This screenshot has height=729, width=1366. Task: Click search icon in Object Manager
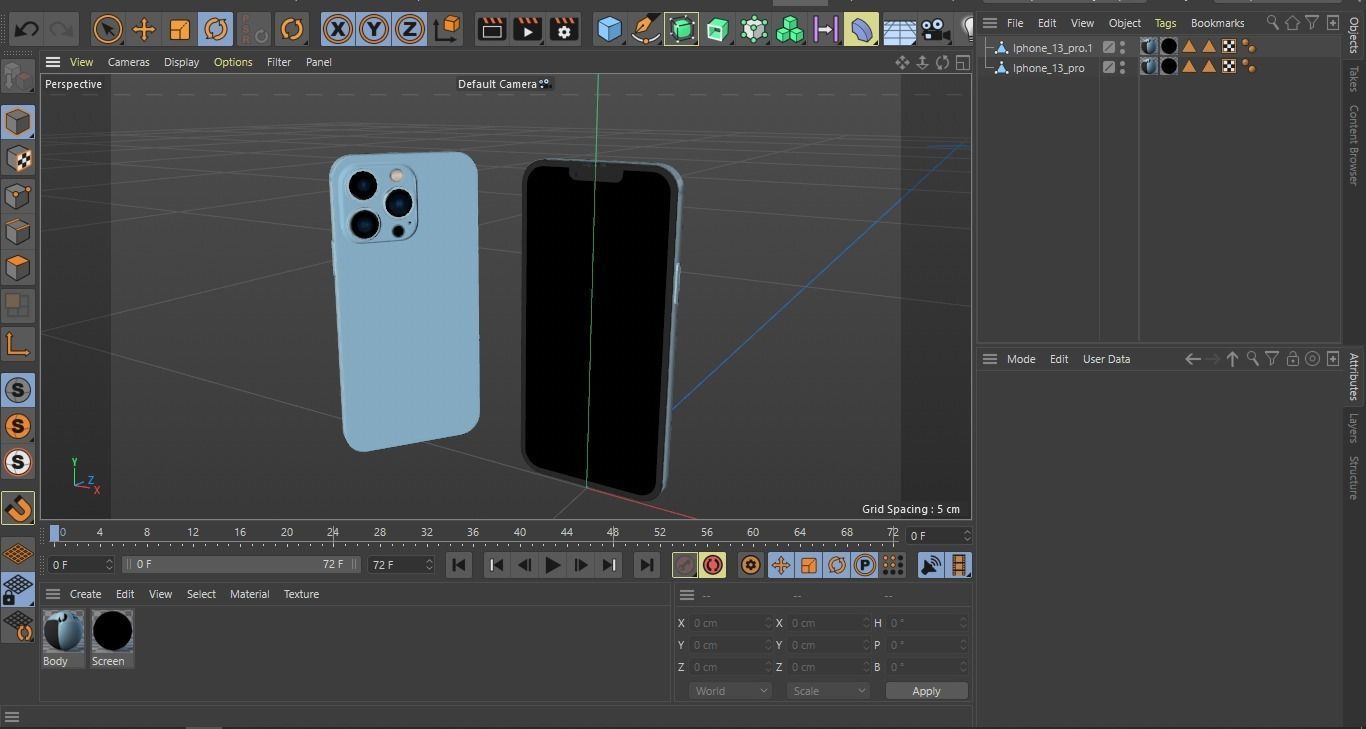tap(1272, 23)
